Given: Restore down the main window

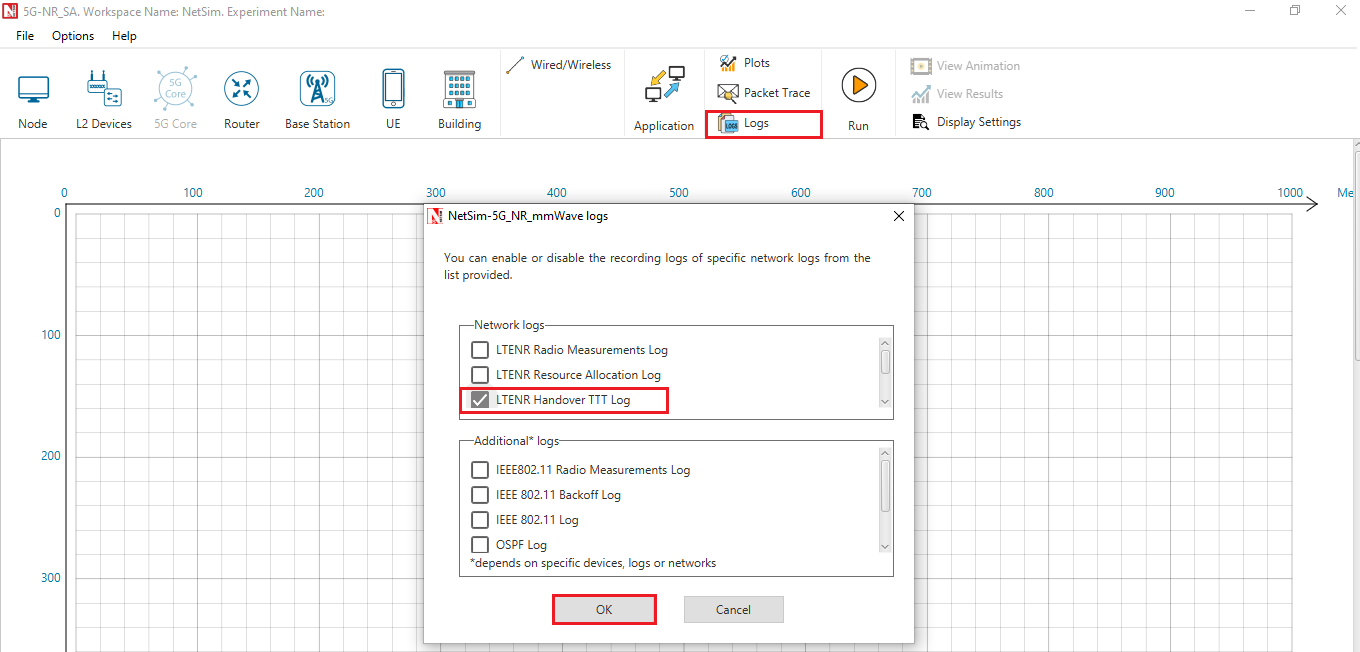Looking at the screenshot, I should point(1295,11).
